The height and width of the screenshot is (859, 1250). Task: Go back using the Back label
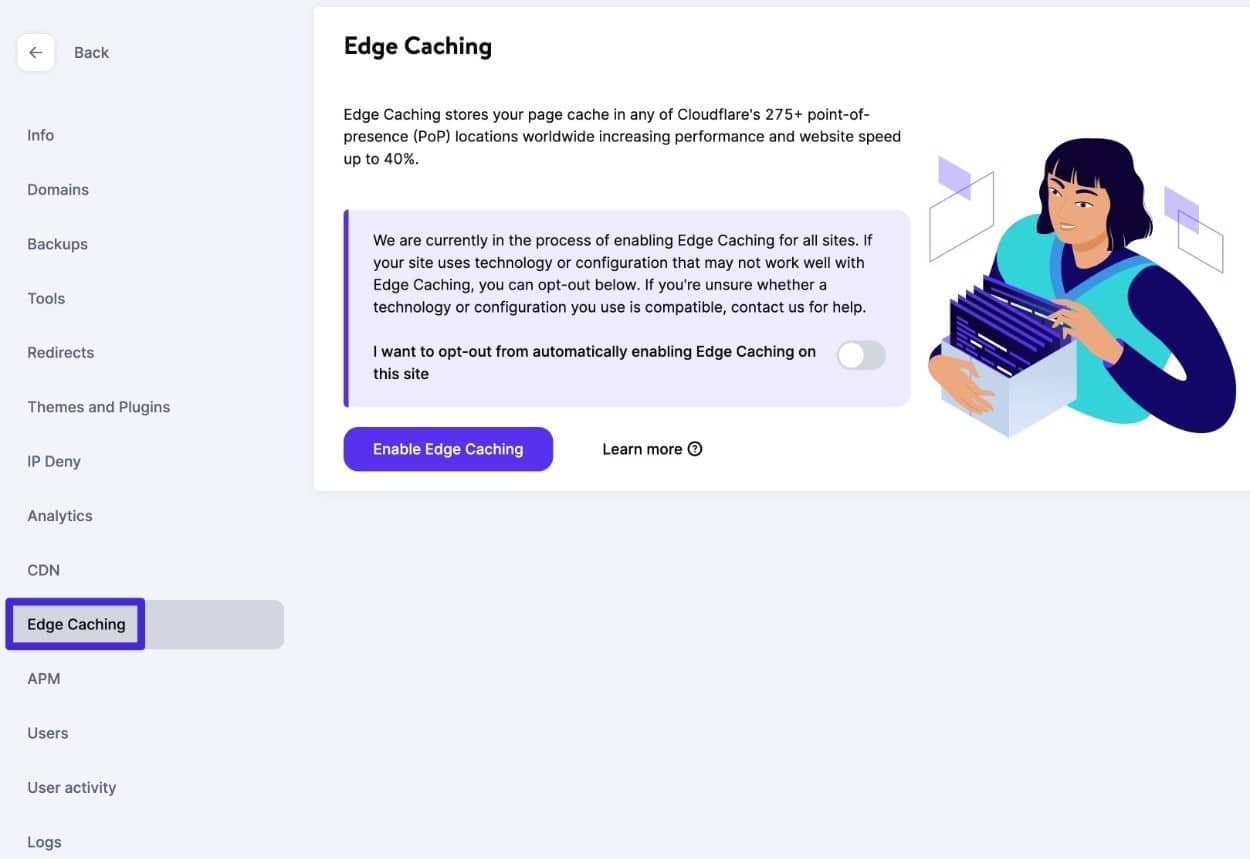pyautogui.click(x=91, y=52)
